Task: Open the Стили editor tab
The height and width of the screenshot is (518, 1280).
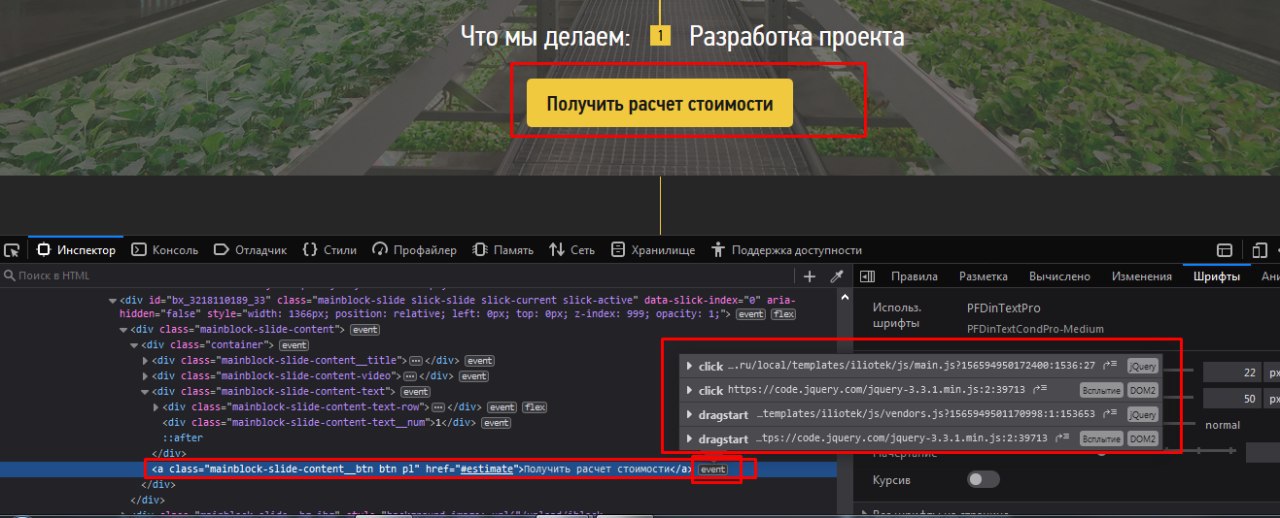Action: click(x=329, y=250)
